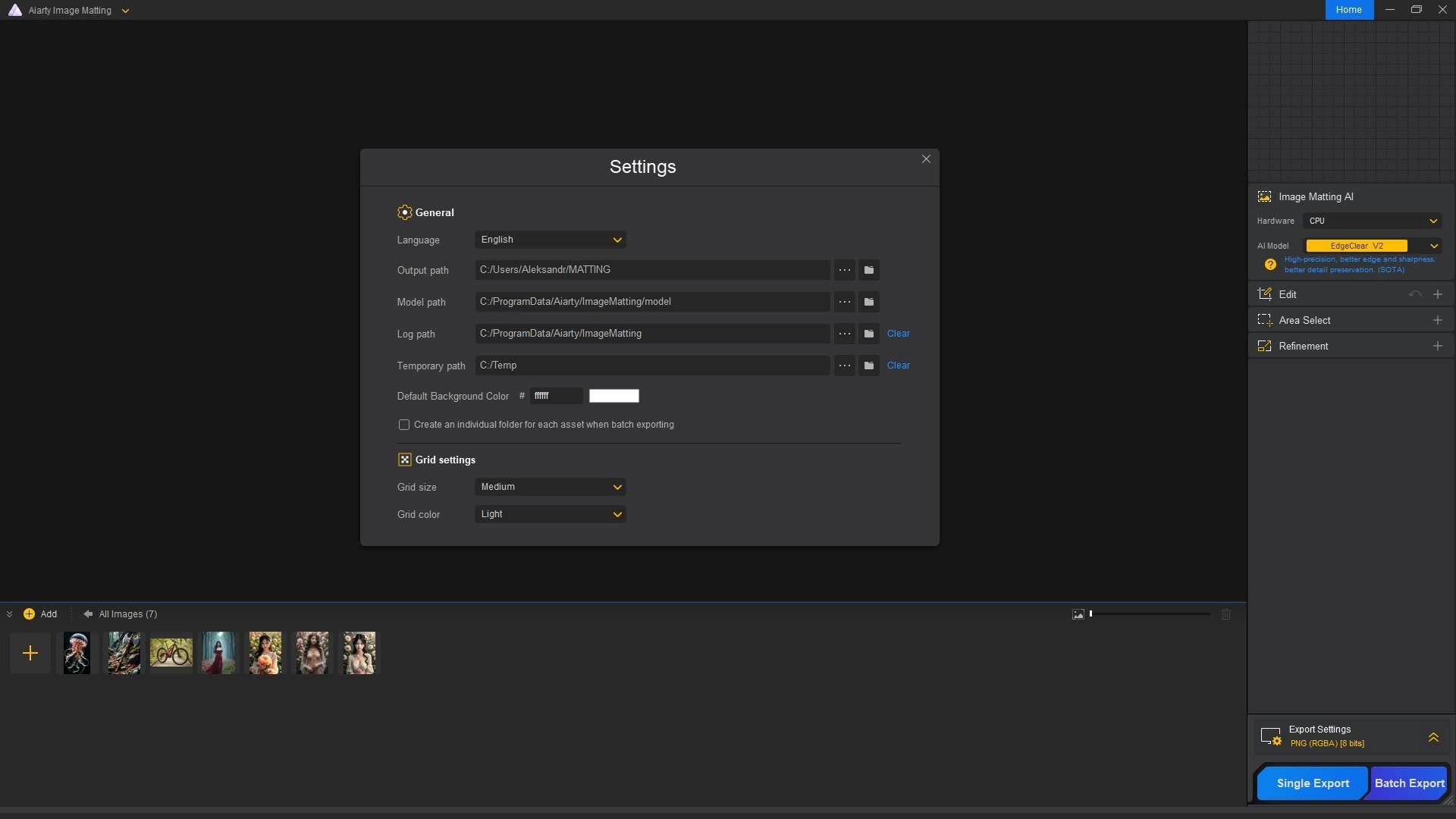
Task: Click the Grid settings icon
Action: point(404,460)
